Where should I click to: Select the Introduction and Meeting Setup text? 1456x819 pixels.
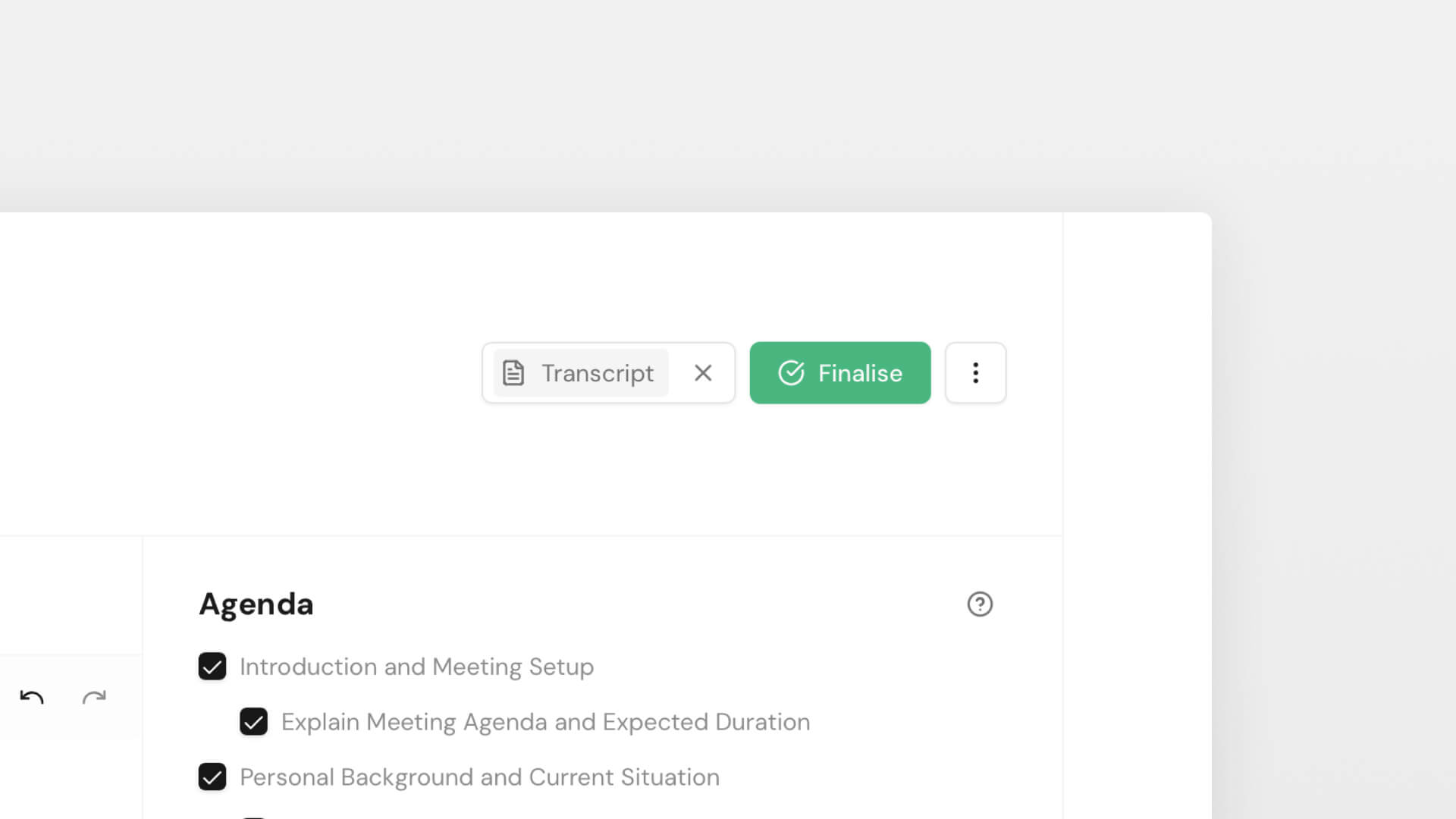pyautogui.click(x=416, y=667)
